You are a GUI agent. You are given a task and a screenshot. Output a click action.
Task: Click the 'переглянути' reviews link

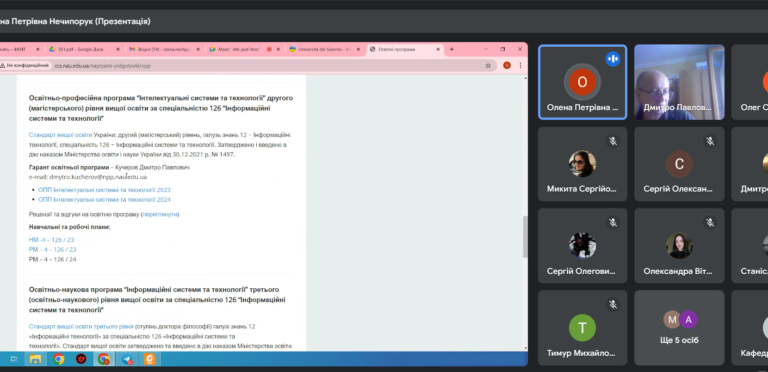160,214
